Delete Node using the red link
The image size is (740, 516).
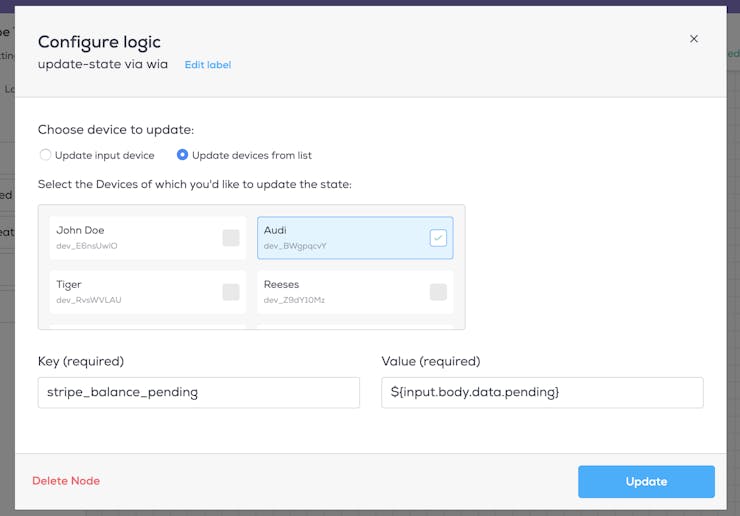pos(66,481)
